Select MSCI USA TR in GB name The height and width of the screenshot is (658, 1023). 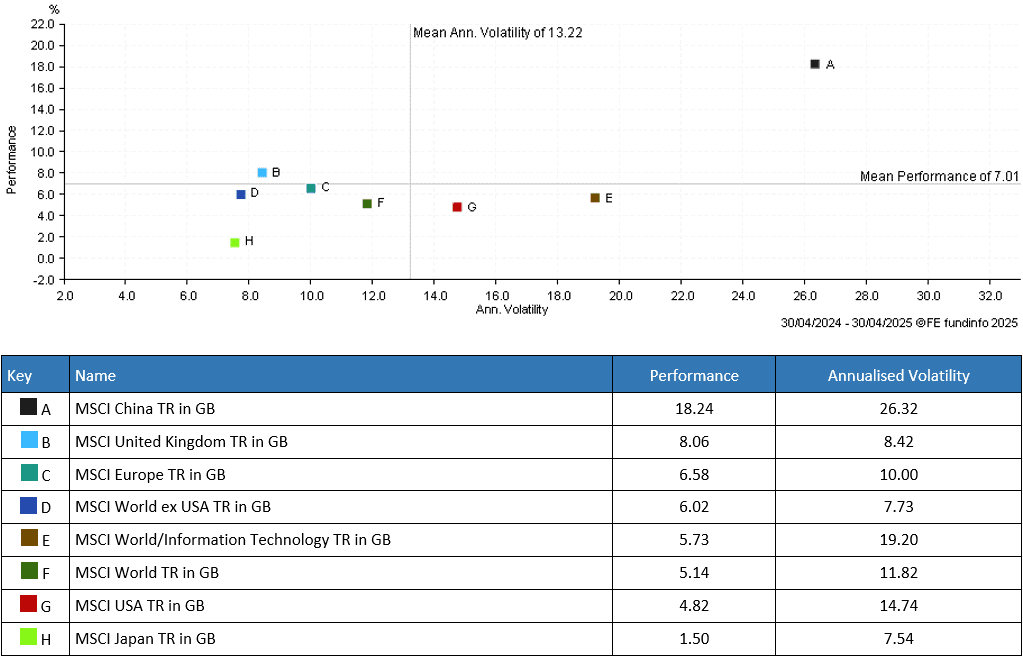pyautogui.click(x=140, y=605)
